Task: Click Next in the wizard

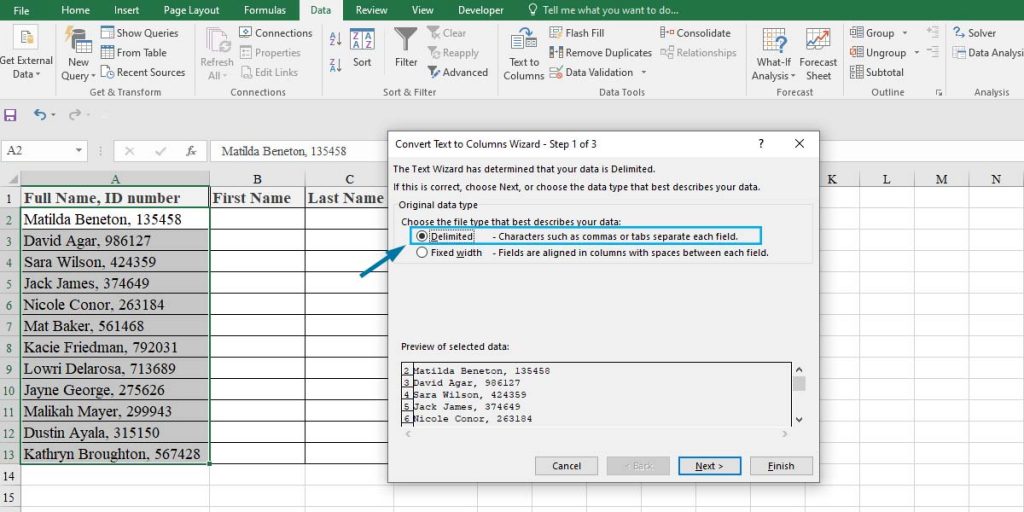Action: click(709, 466)
